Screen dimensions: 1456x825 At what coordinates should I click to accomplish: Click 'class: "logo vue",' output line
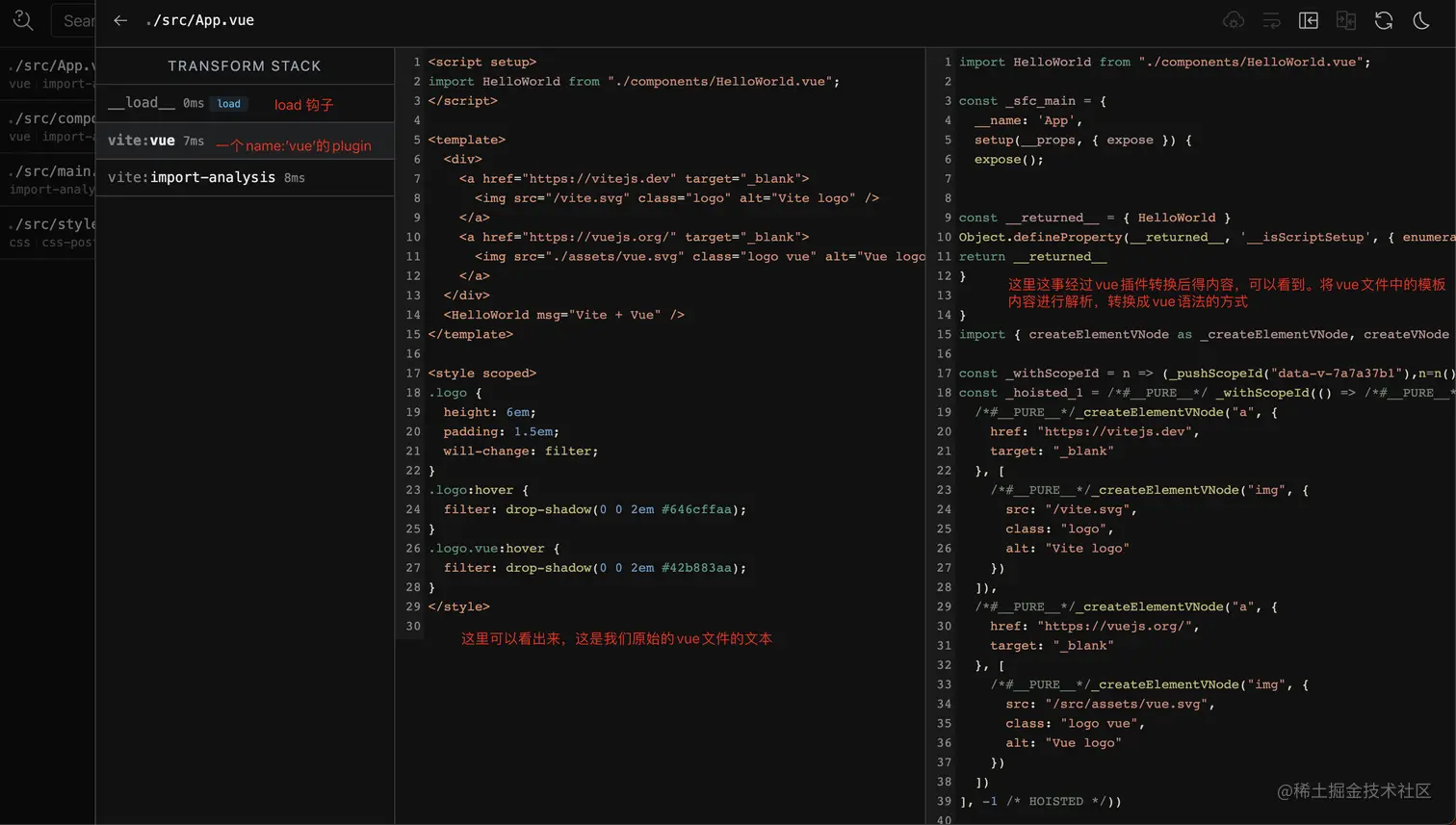(1076, 724)
